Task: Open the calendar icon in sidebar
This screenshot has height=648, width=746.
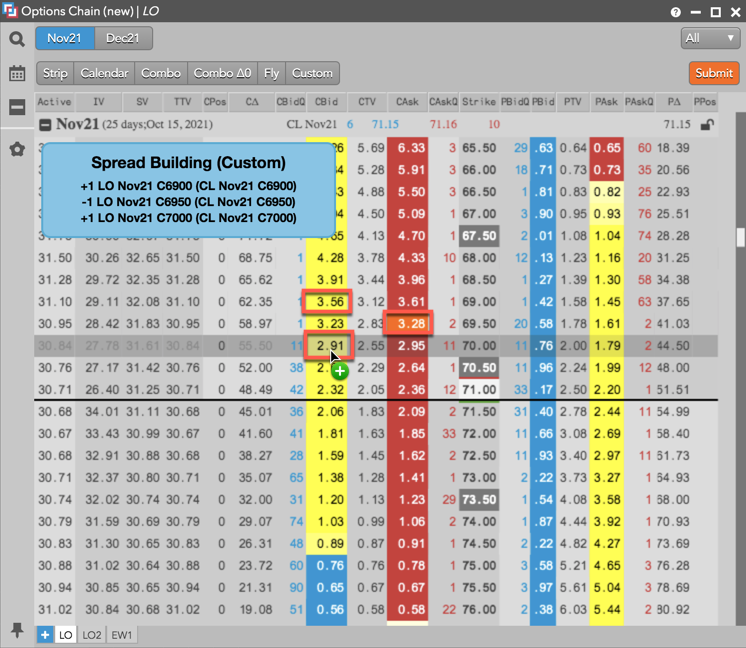Action: pos(17,73)
